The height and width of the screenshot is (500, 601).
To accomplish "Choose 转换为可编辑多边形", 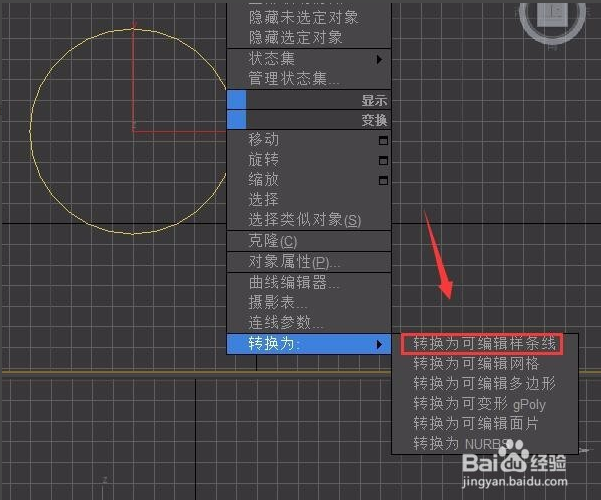I will [x=484, y=384].
